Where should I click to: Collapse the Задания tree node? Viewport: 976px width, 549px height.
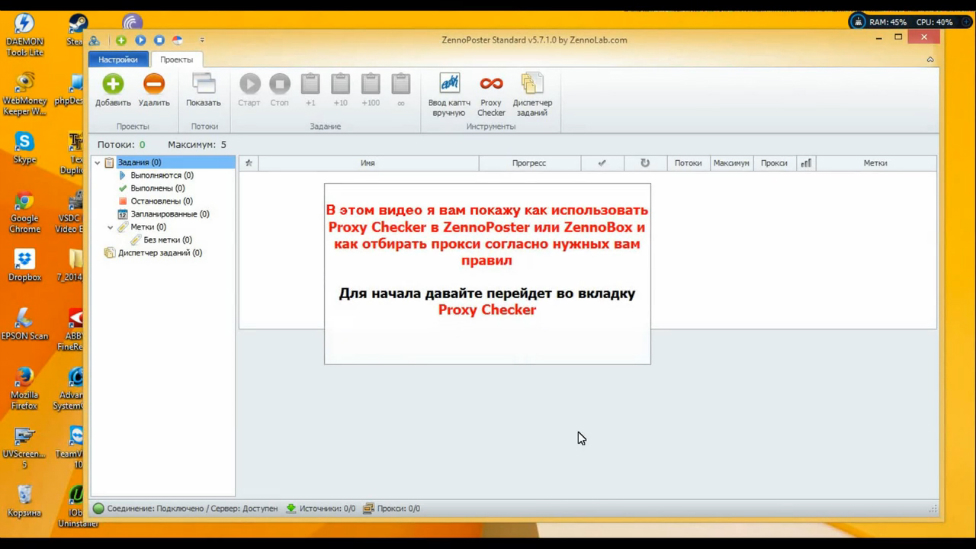(x=98, y=162)
